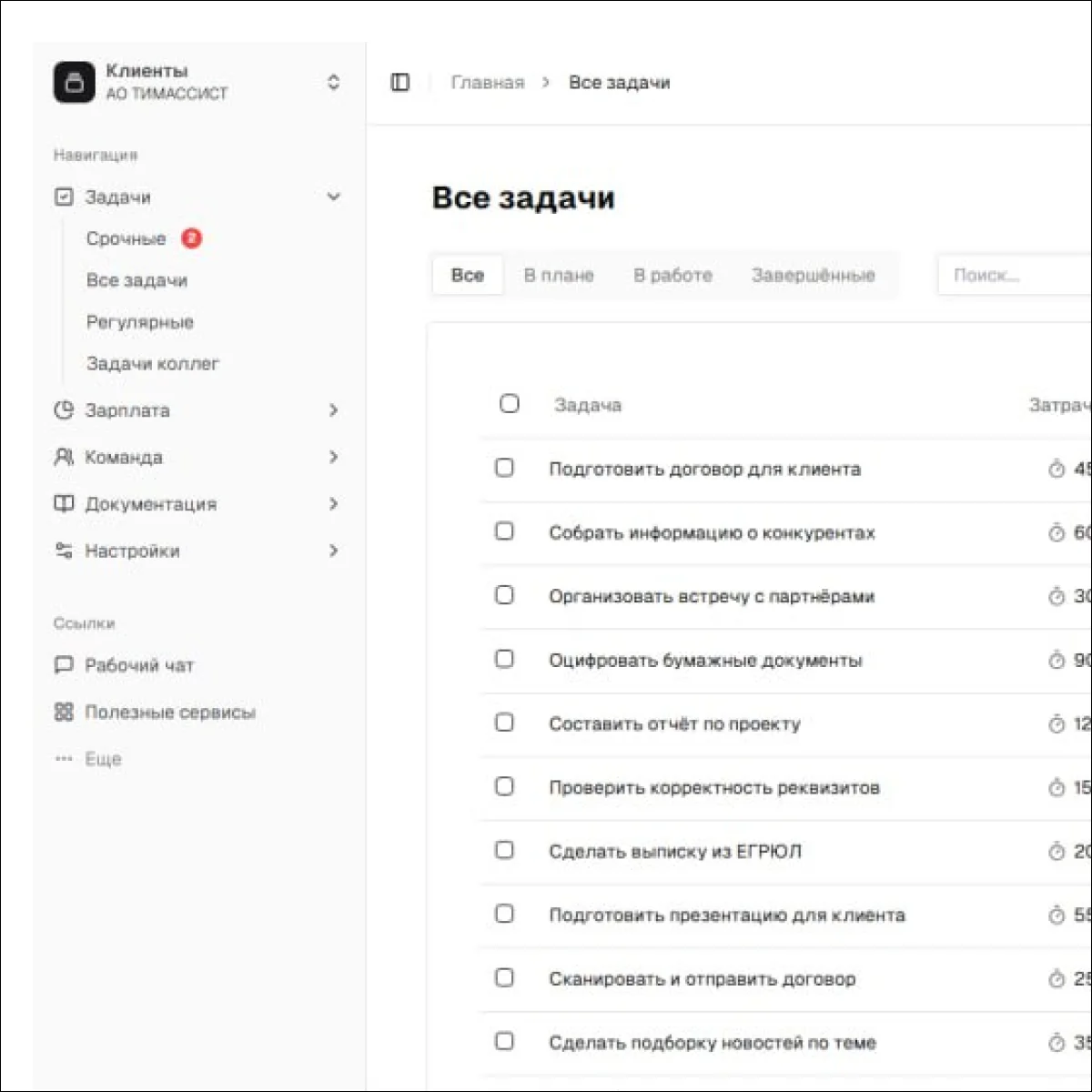The height and width of the screenshot is (1092, 1092).
Task: Click the Зарплата pie chart icon
Action: (64, 410)
